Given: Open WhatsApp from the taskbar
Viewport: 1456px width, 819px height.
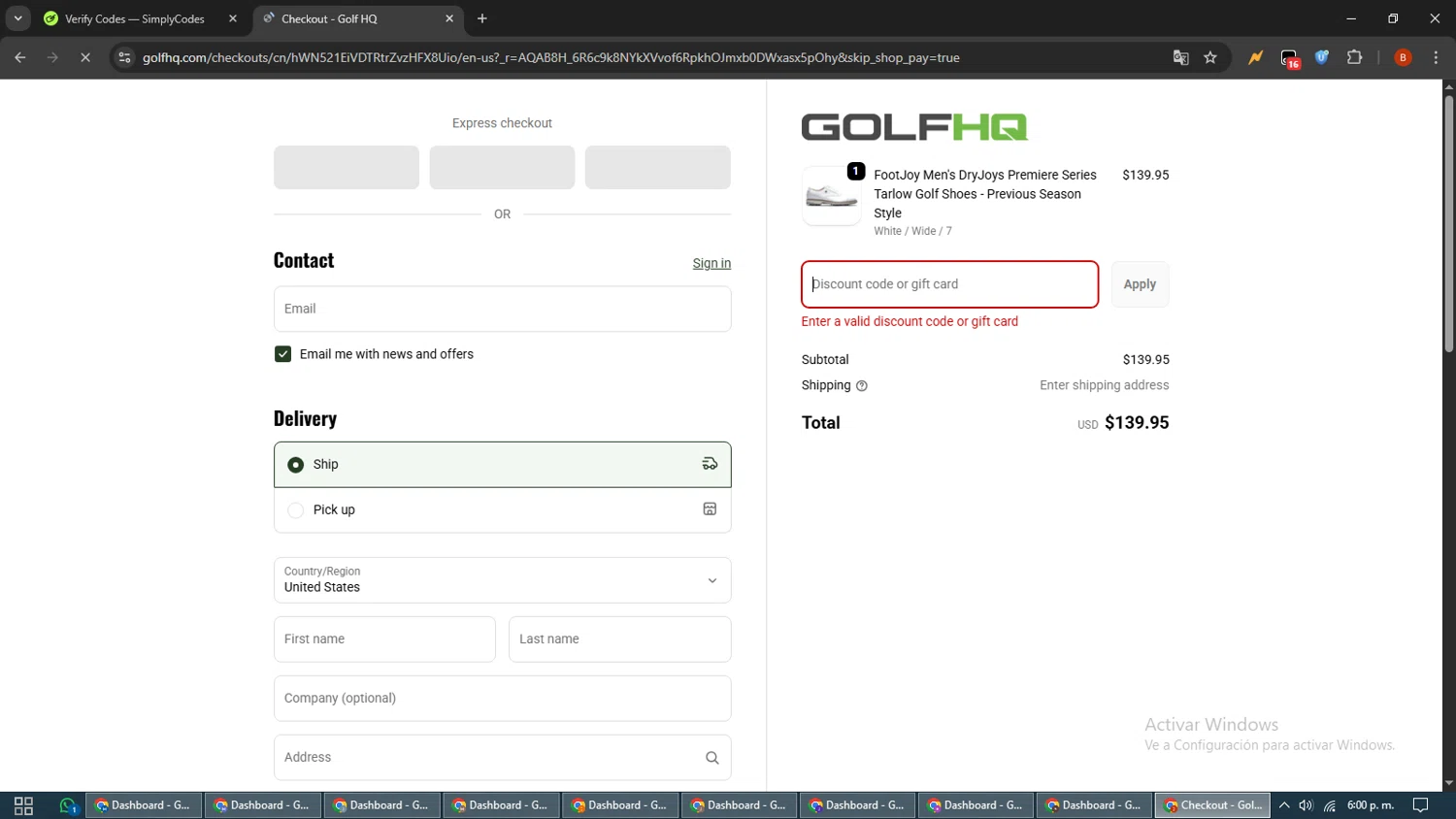Looking at the screenshot, I should [68, 805].
